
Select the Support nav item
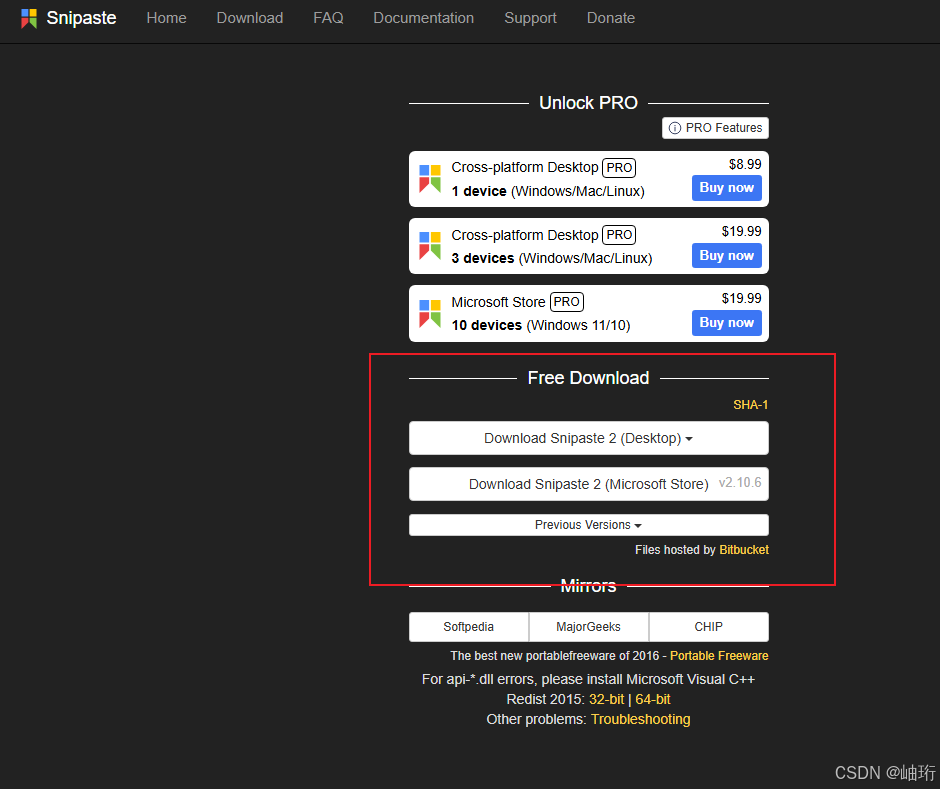tap(530, 18)
